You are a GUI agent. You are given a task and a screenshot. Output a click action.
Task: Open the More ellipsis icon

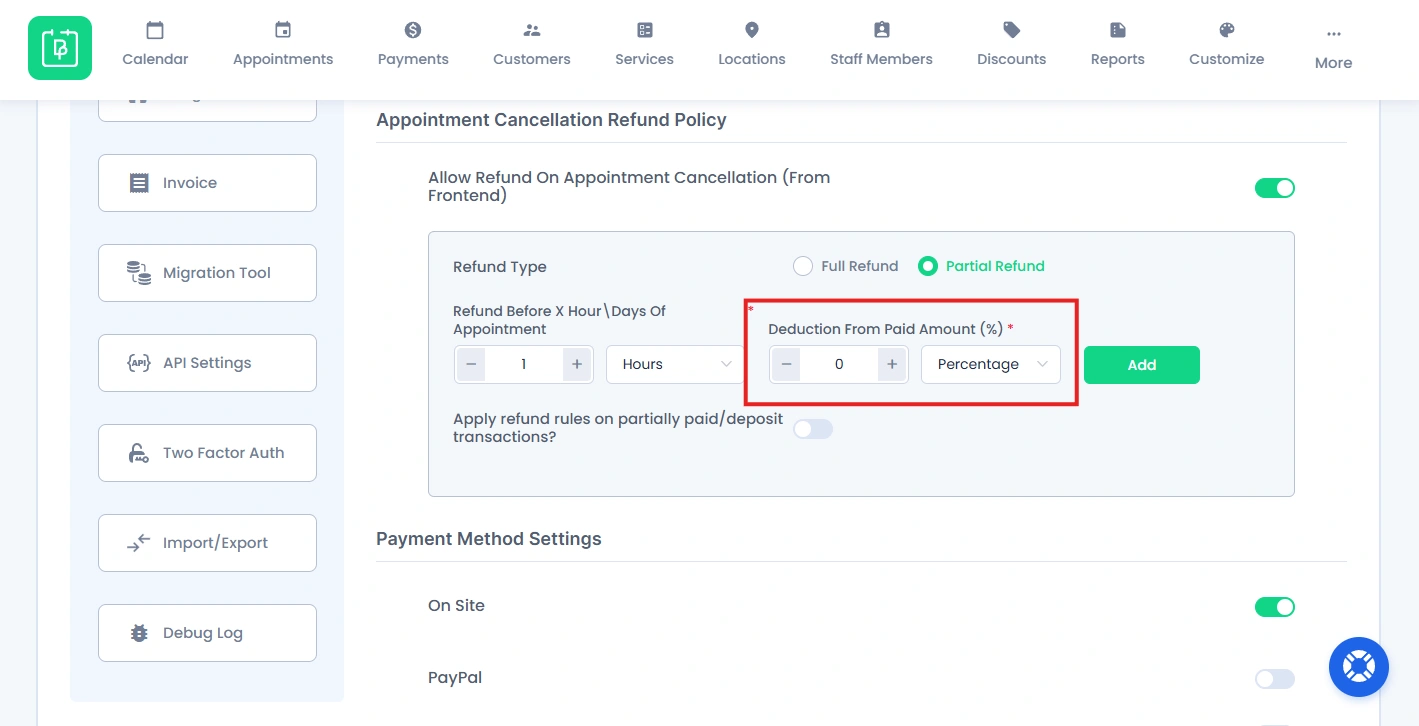click(x=1334, y=33)
